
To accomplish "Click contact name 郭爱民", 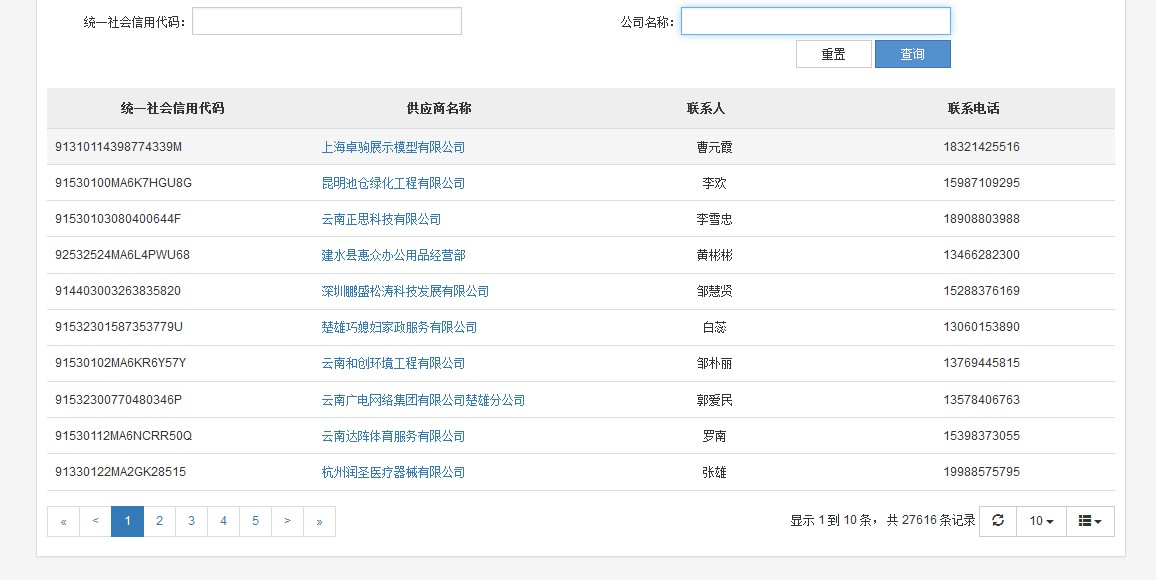I will pos(714,400).
